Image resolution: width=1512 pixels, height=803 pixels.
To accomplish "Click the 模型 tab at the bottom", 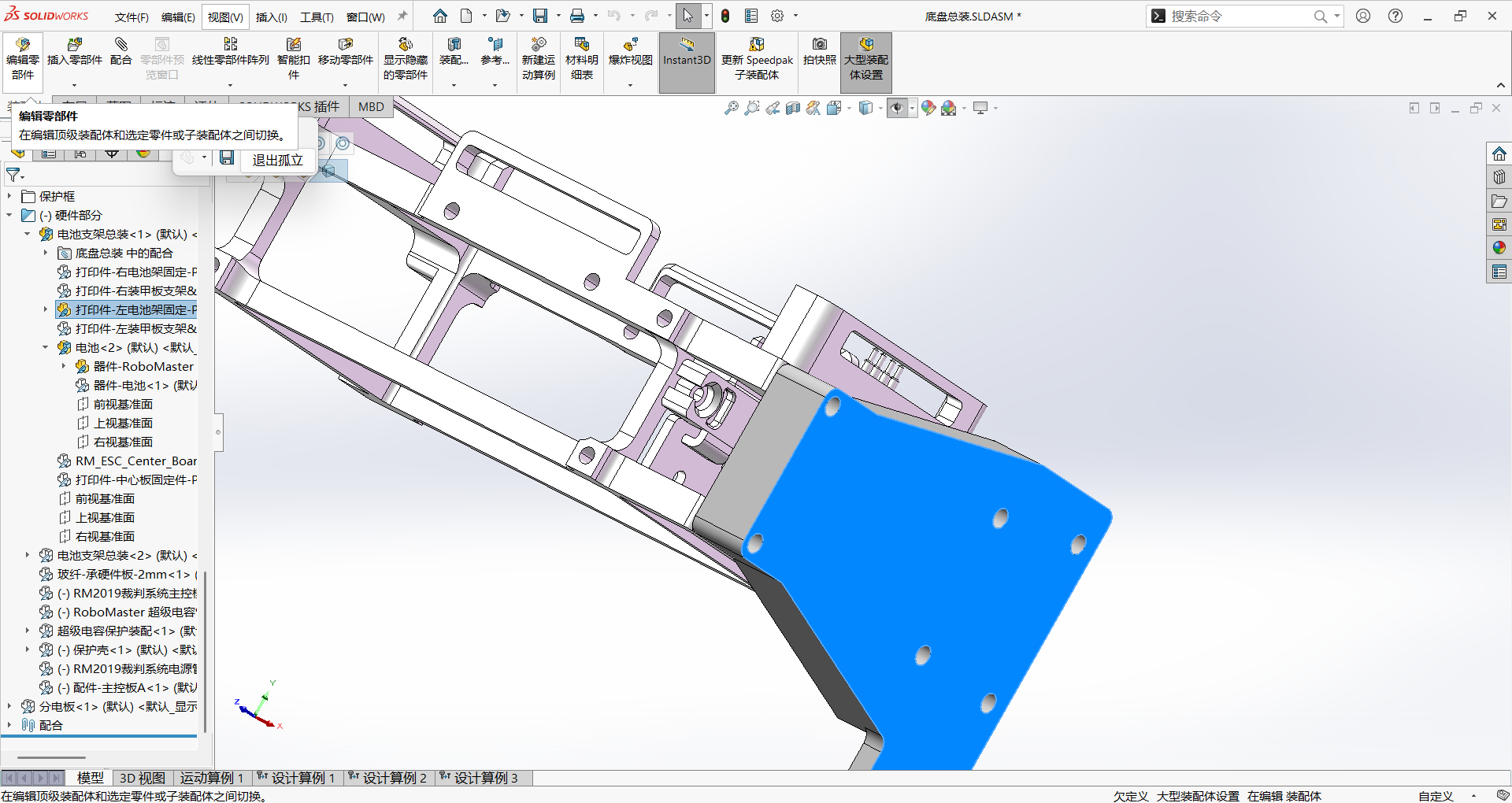I will click(90, 778).
